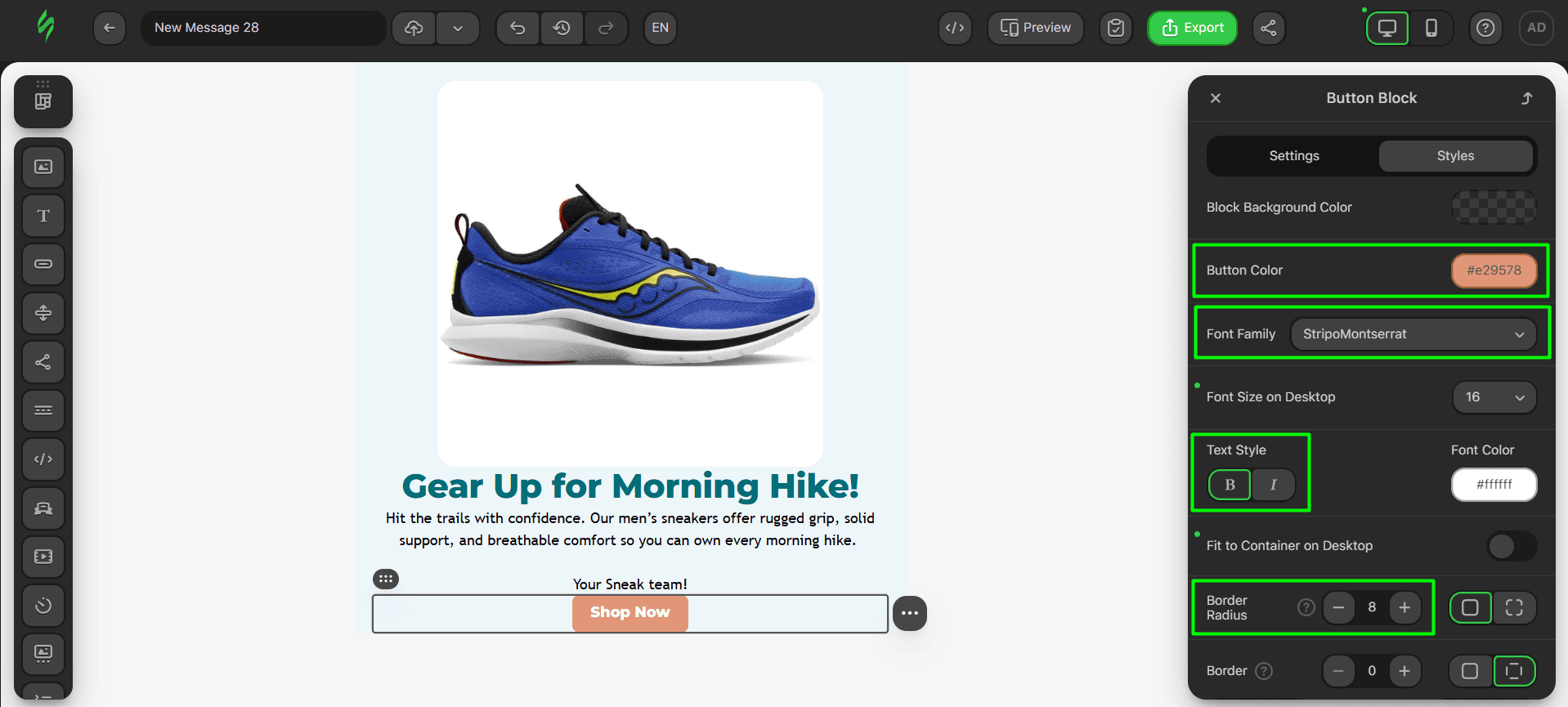Toggle Fit to Container on Desktop
1568x707 pixels.
1512,546
